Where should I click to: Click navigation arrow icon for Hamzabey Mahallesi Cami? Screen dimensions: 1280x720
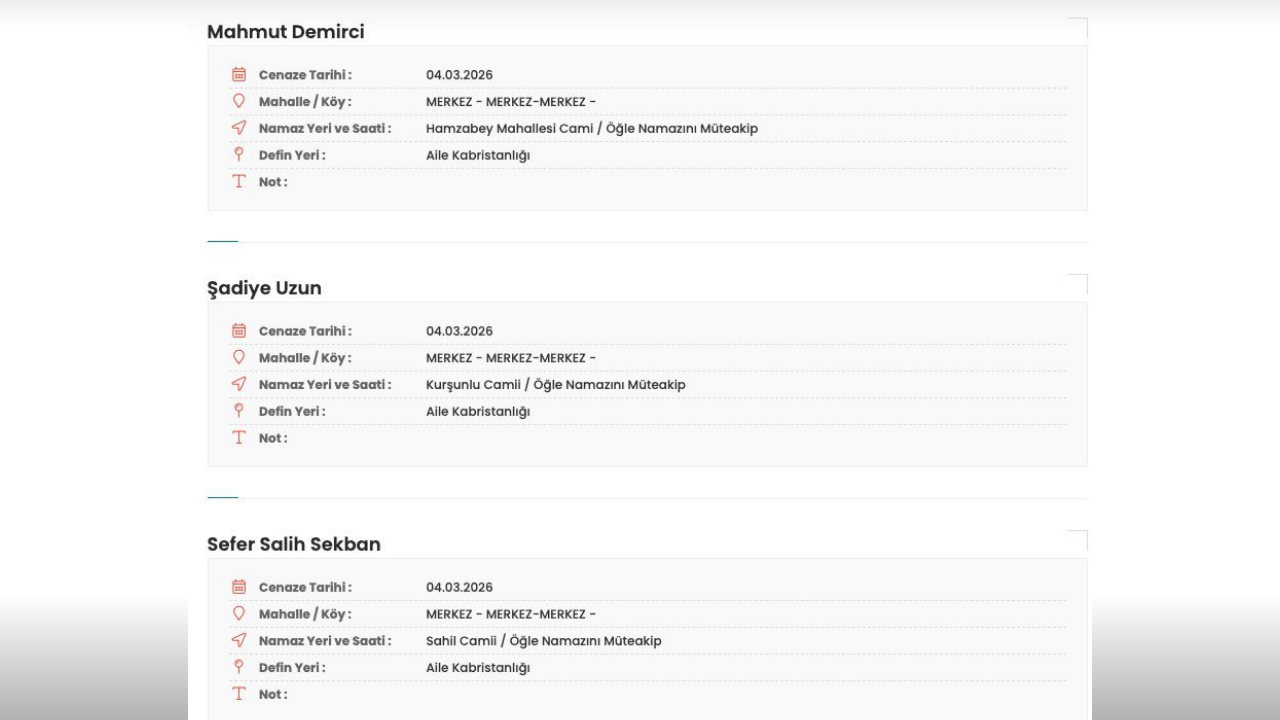click(239, 128)
